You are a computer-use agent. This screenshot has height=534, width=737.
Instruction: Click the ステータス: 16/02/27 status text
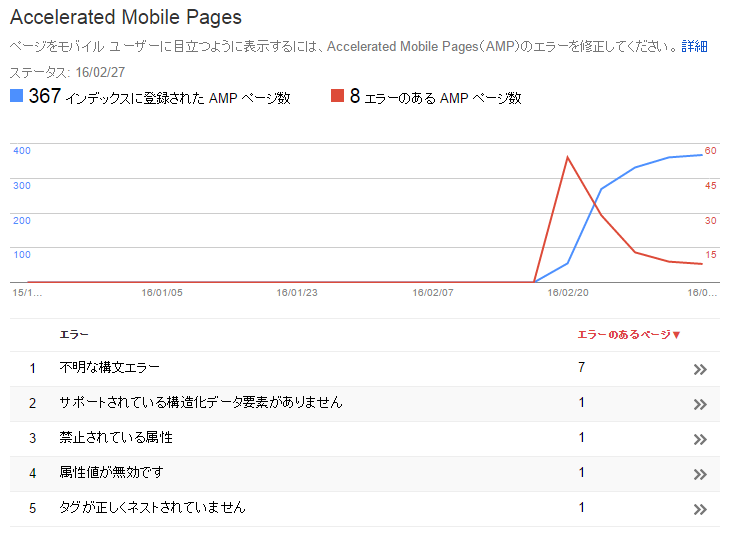[68, 72]
